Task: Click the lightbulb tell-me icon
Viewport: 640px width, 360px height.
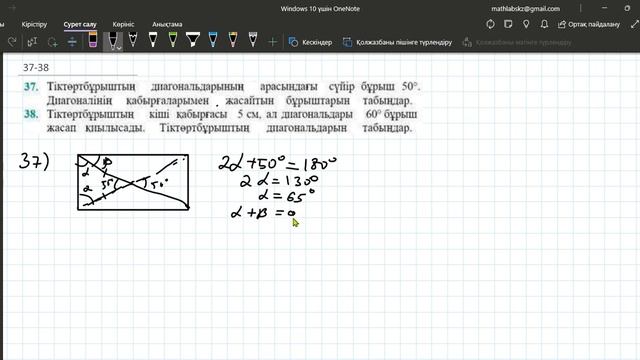Action: [526, 24]
